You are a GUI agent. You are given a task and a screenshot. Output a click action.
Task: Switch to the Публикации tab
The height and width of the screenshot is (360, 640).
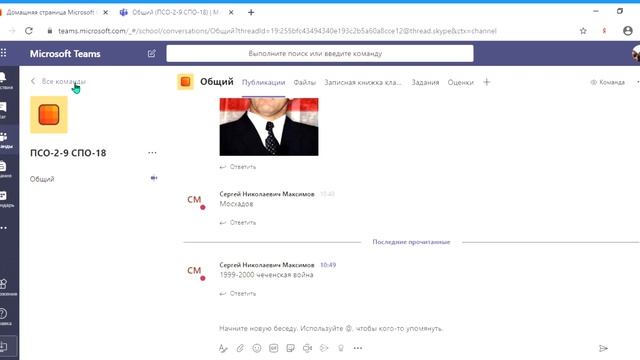[263, 82]
